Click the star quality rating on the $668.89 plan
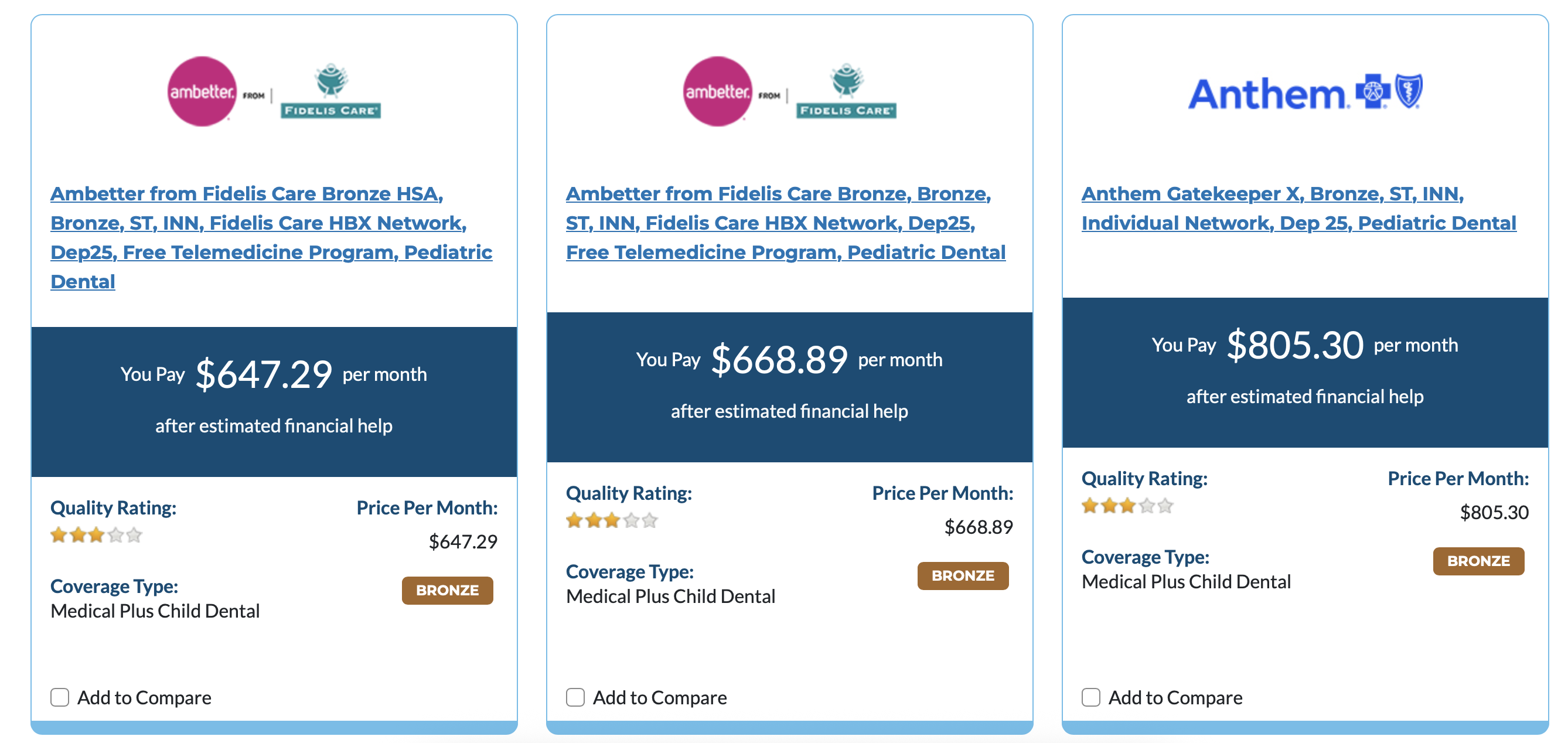Viewport: 1568px width, 743px height. [612, 521]
